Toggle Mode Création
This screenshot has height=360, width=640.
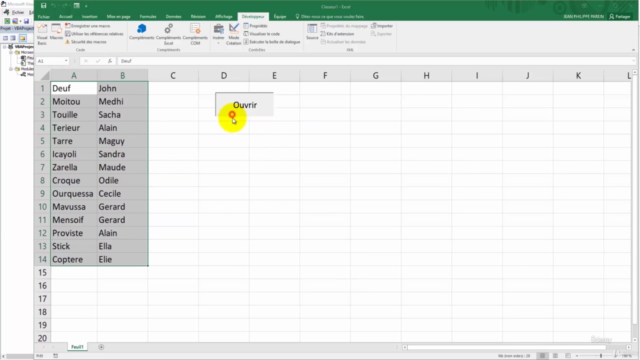[x=233, y=33]
